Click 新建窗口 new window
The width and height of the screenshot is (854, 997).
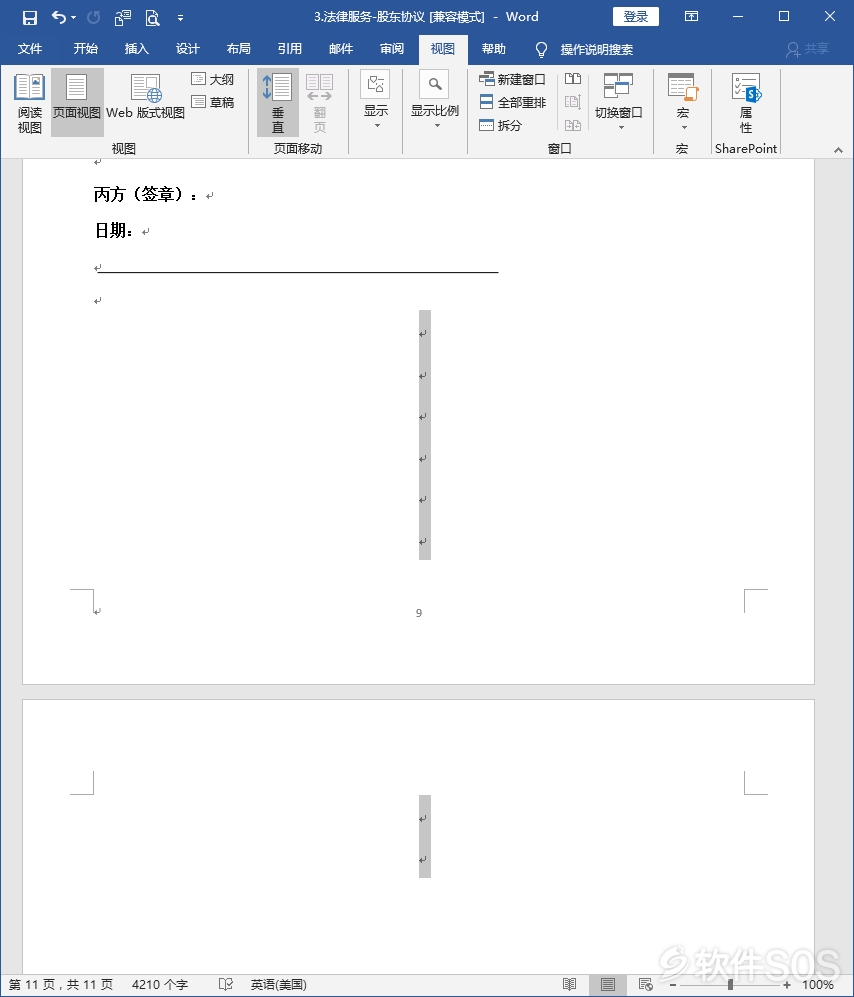[513, 79]
